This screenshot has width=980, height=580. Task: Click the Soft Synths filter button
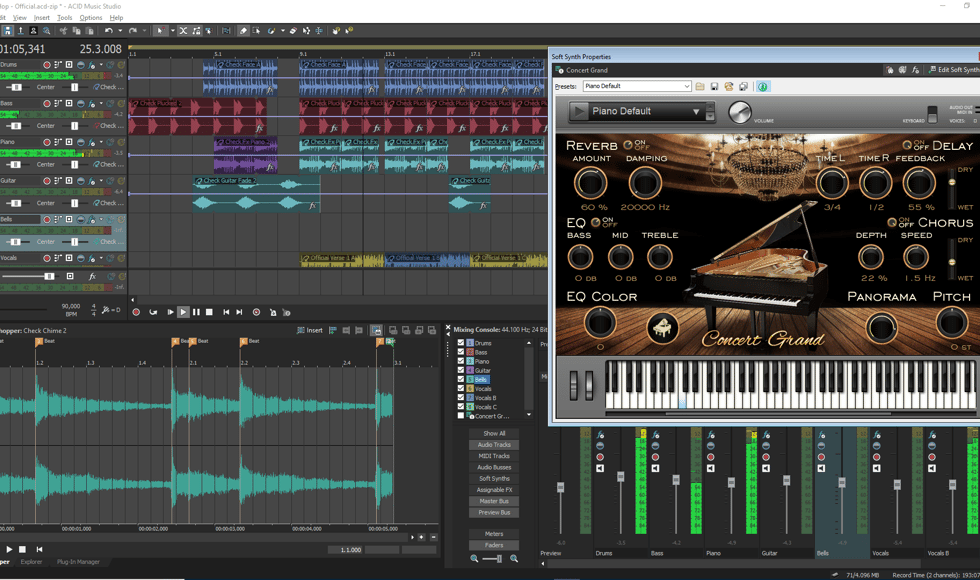pos(494,478)
